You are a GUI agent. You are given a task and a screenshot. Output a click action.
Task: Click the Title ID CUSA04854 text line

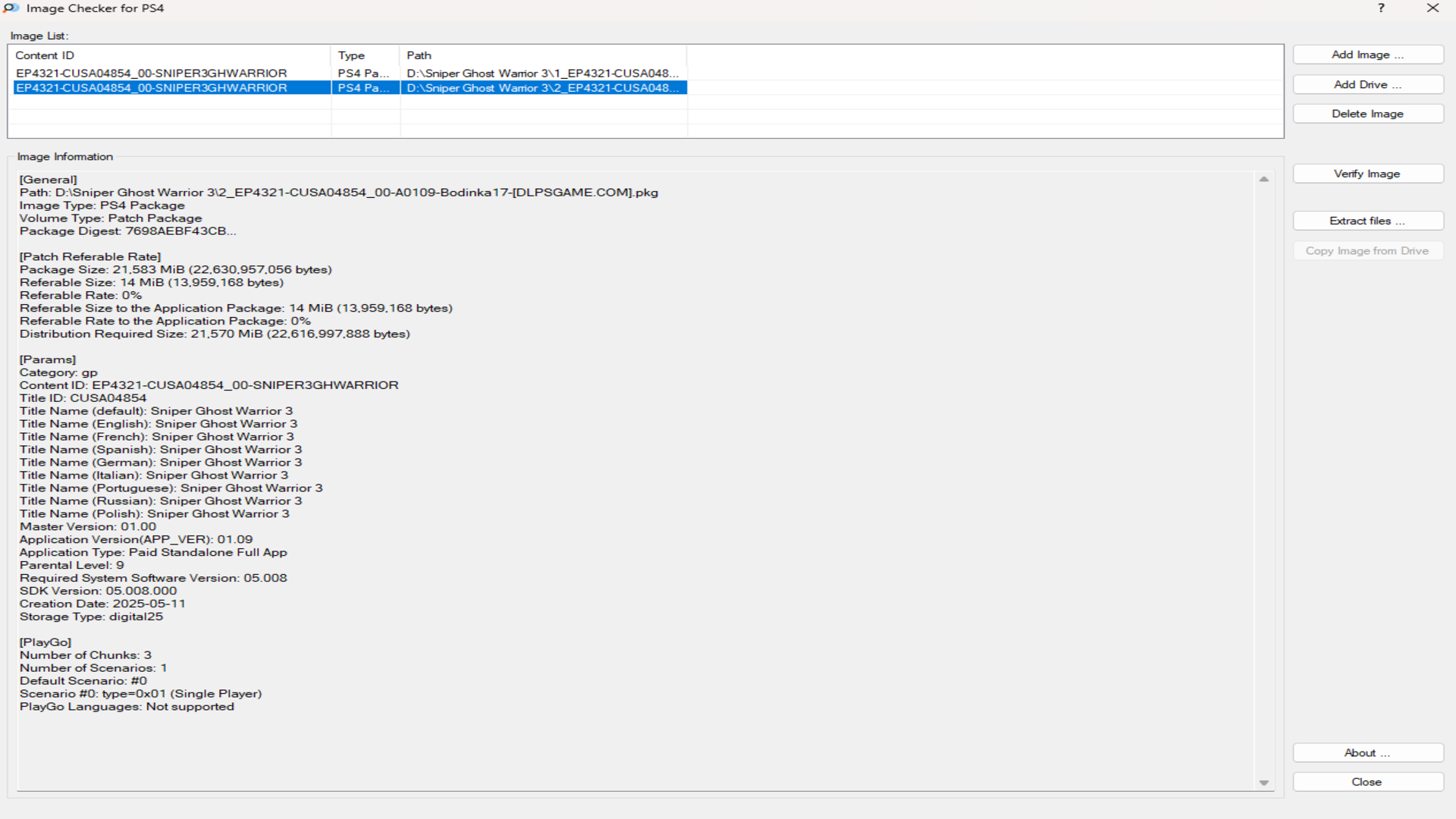coord(83,398)
